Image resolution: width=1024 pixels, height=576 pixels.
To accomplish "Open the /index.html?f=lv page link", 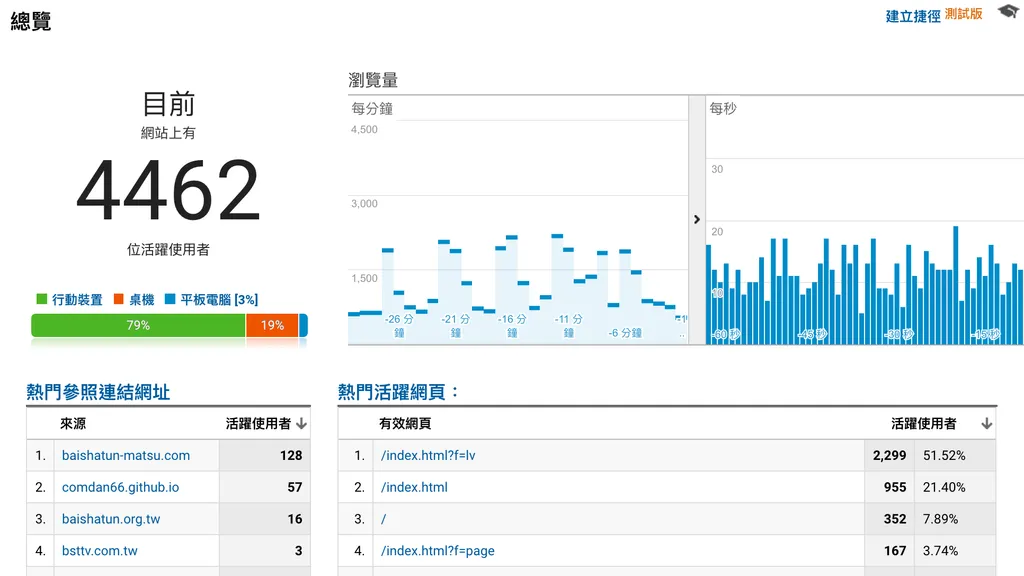I will tap(428, 455).
